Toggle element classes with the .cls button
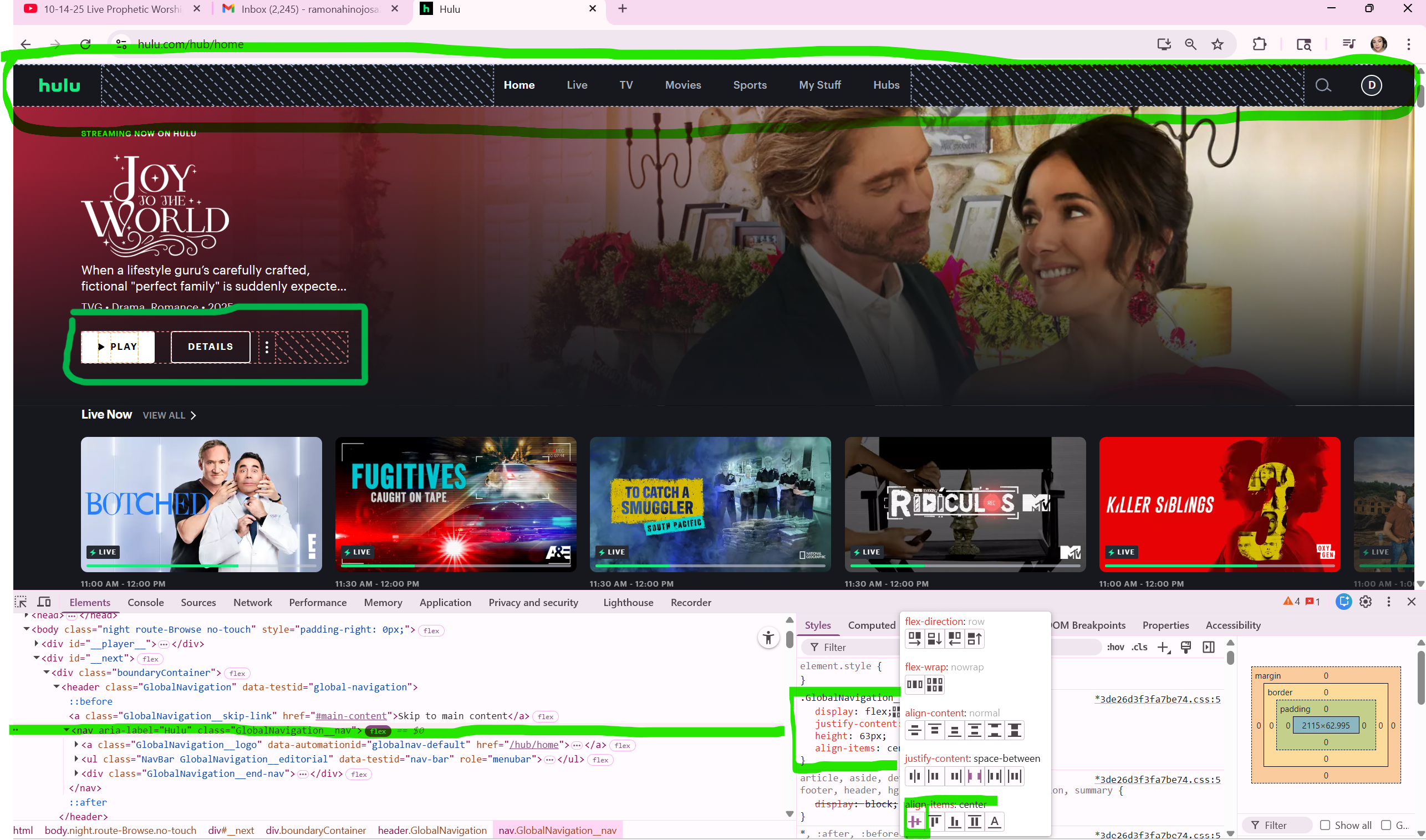Image resolution: width=1426 pixels, height=840 pixels. 1140,647
